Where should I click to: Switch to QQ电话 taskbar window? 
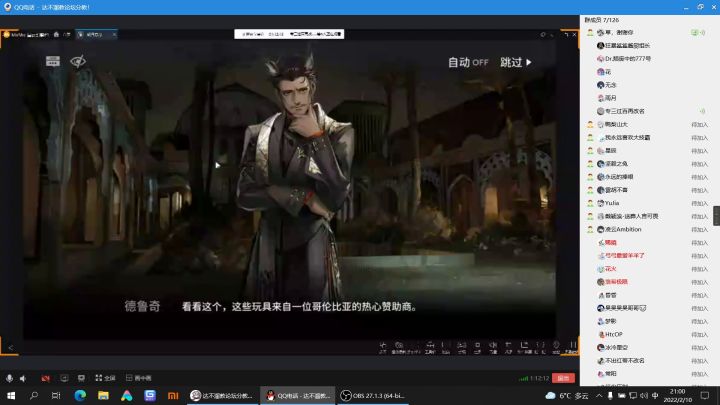point(298,395)
